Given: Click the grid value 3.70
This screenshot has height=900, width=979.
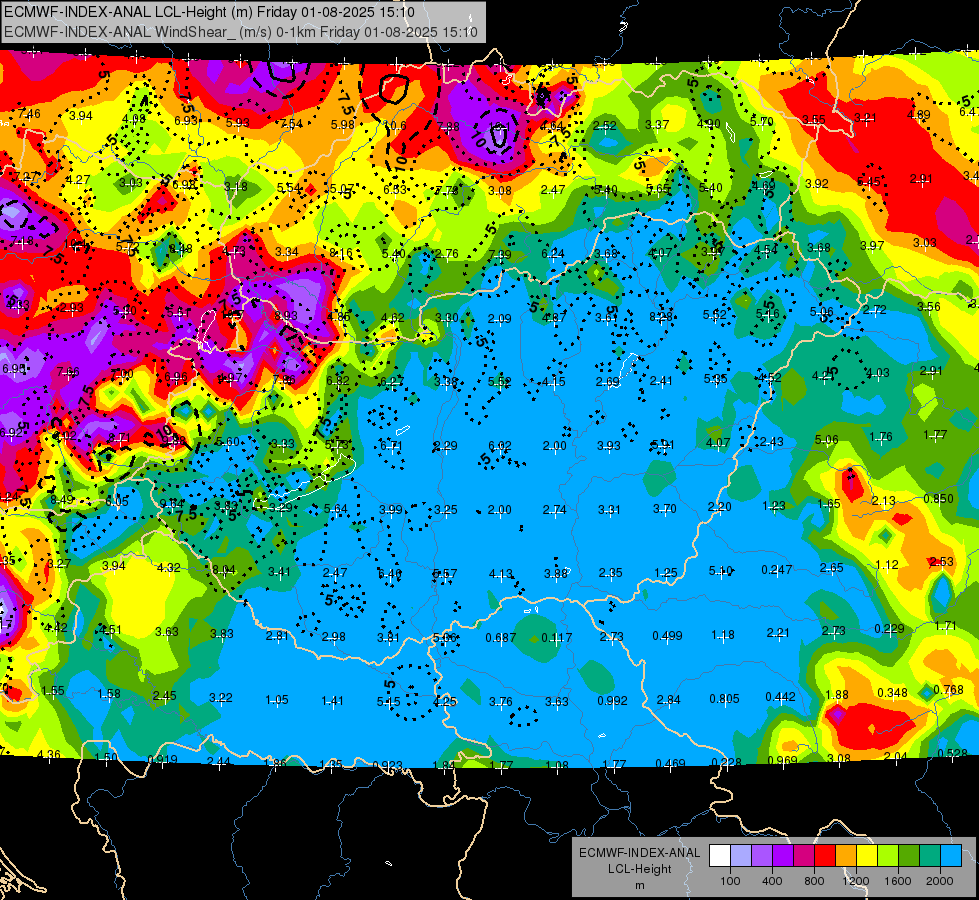Looking at the screenshot, I should [664, 508].
